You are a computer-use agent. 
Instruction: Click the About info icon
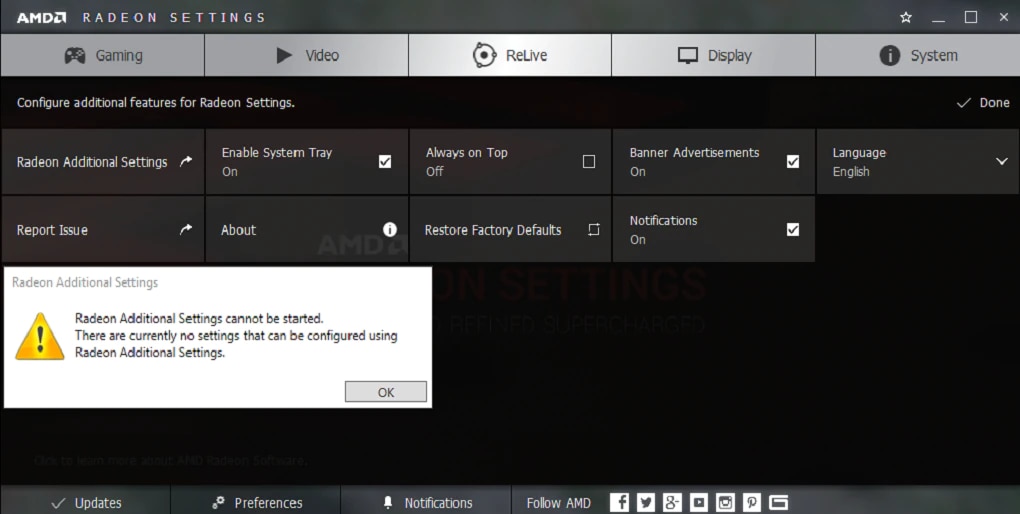[x=390, y=229]
